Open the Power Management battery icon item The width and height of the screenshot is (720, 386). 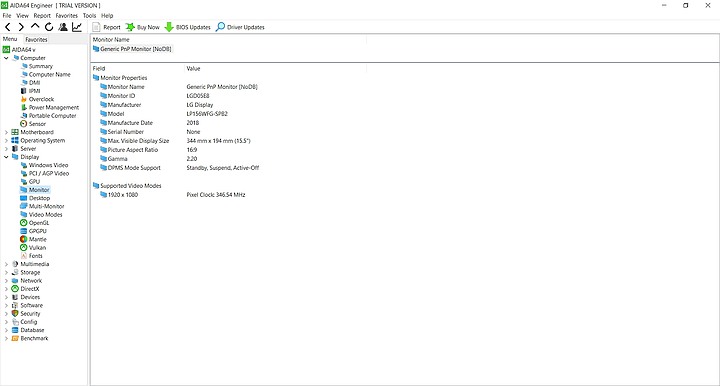click(24, 107)
